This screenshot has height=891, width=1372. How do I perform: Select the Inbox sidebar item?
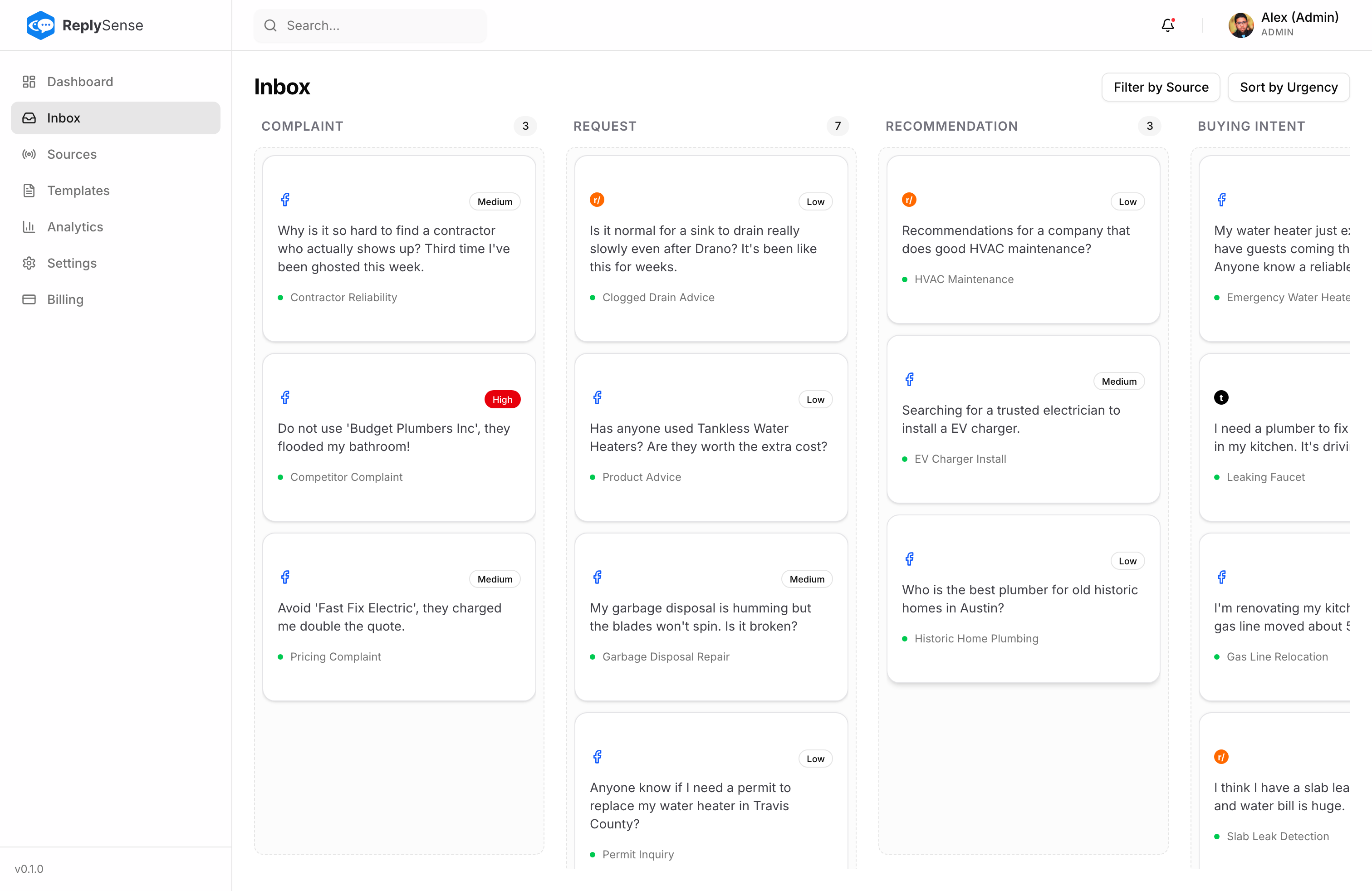64,117
